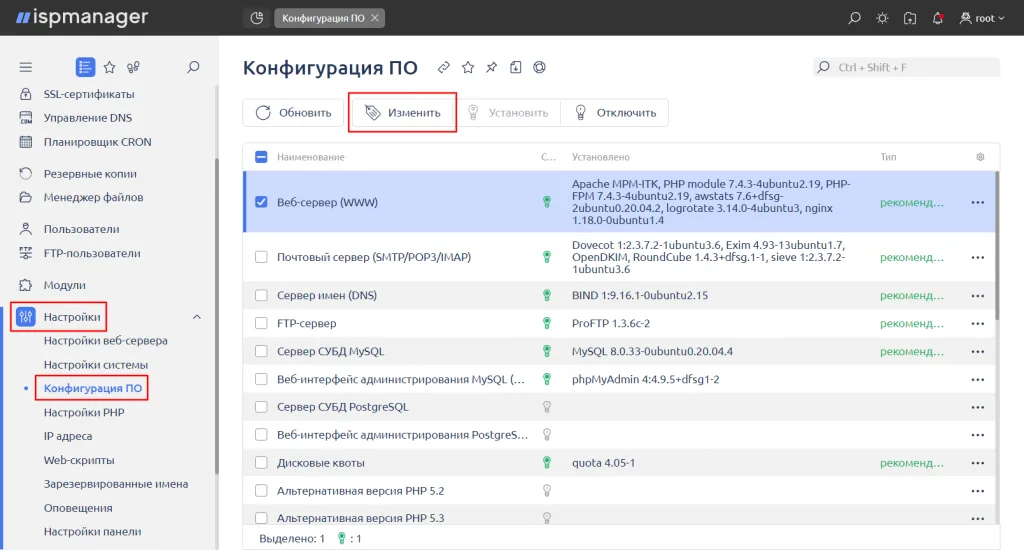Click the table's vertical scrollbar
Viewport: 1024px width, 550px height.
point(997,246)
